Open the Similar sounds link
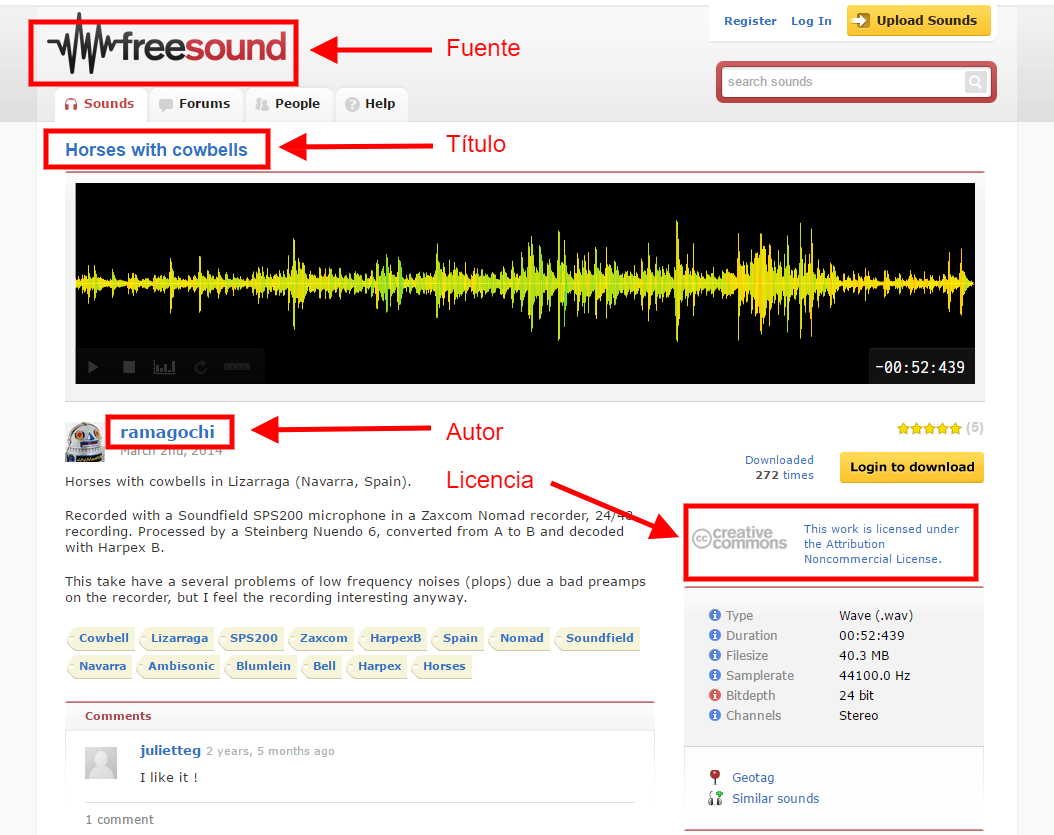 (x=775, y=799)
